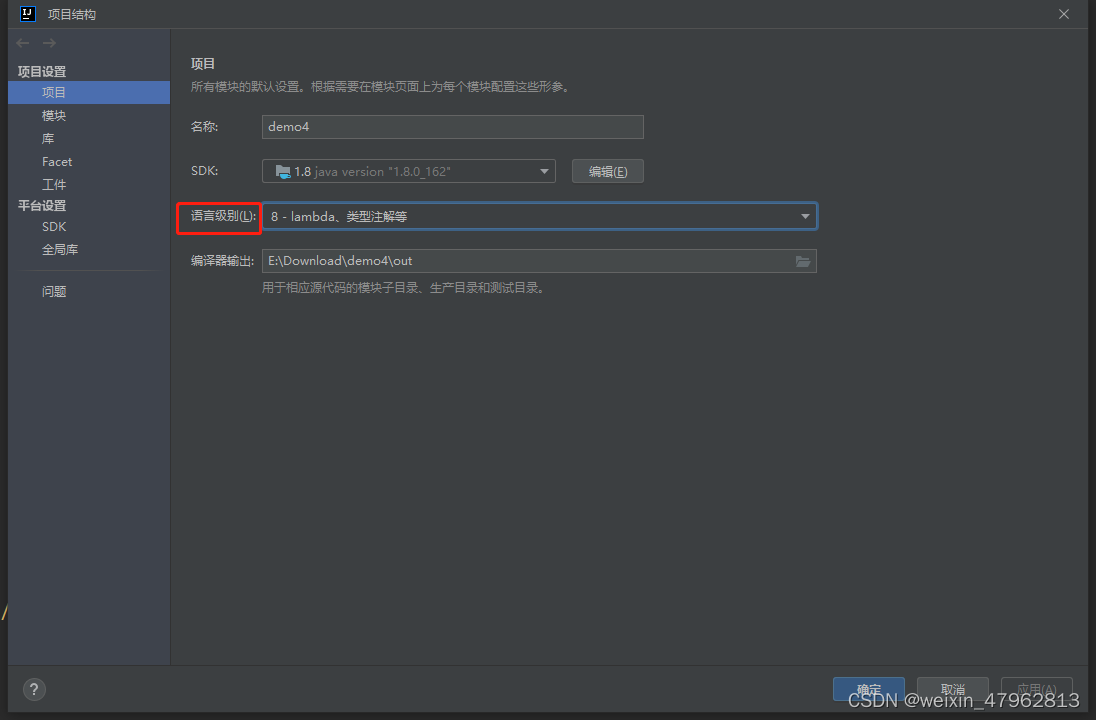View the 问题 section
This screenshot has height=720, width=1096.
[55, 291]
